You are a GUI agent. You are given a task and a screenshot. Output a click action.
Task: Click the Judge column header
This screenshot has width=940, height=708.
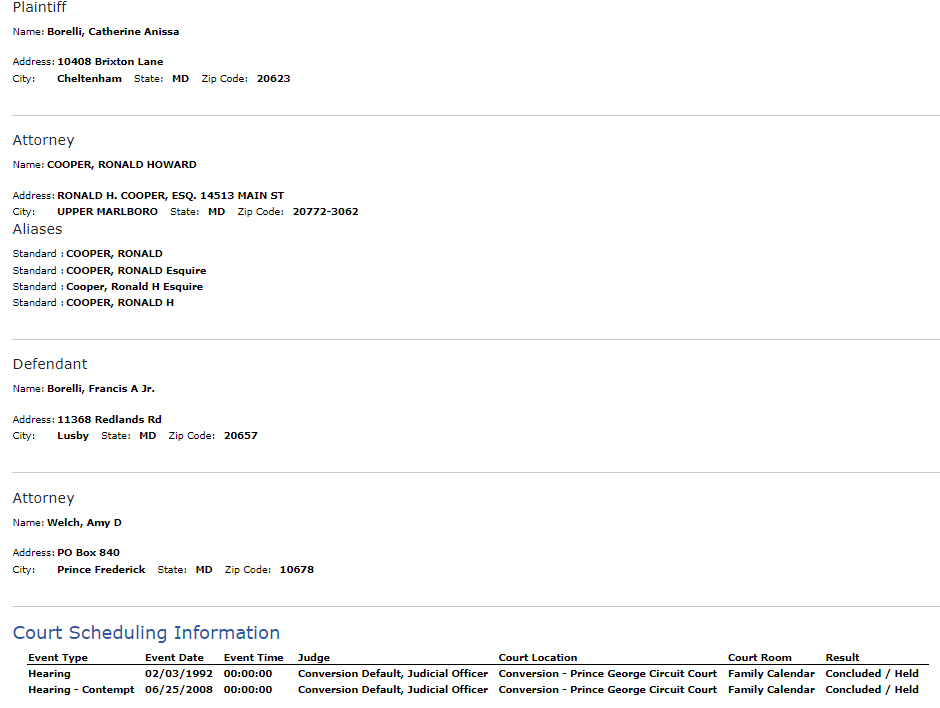coord(314,658)
